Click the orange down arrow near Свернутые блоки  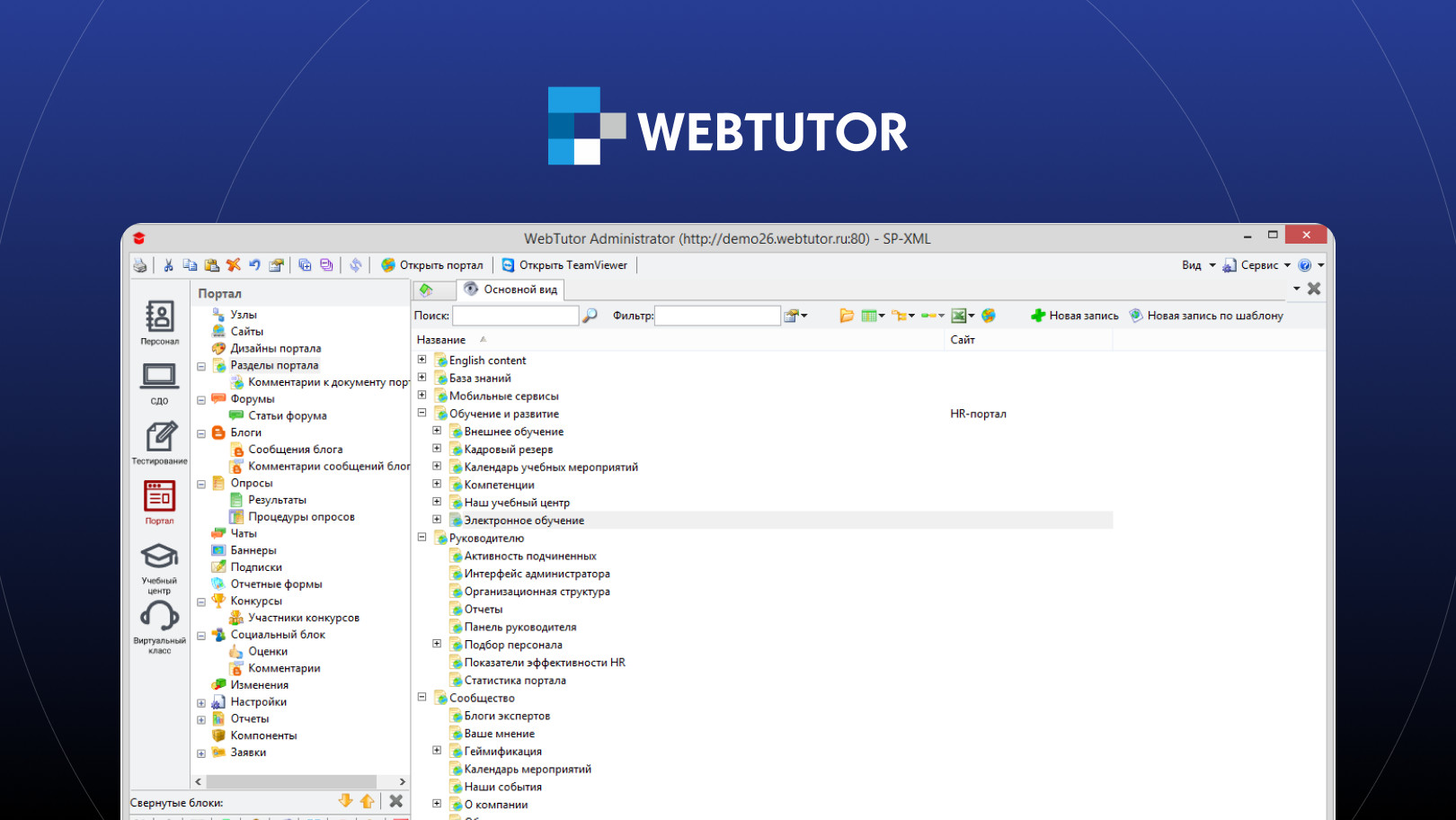345,801
